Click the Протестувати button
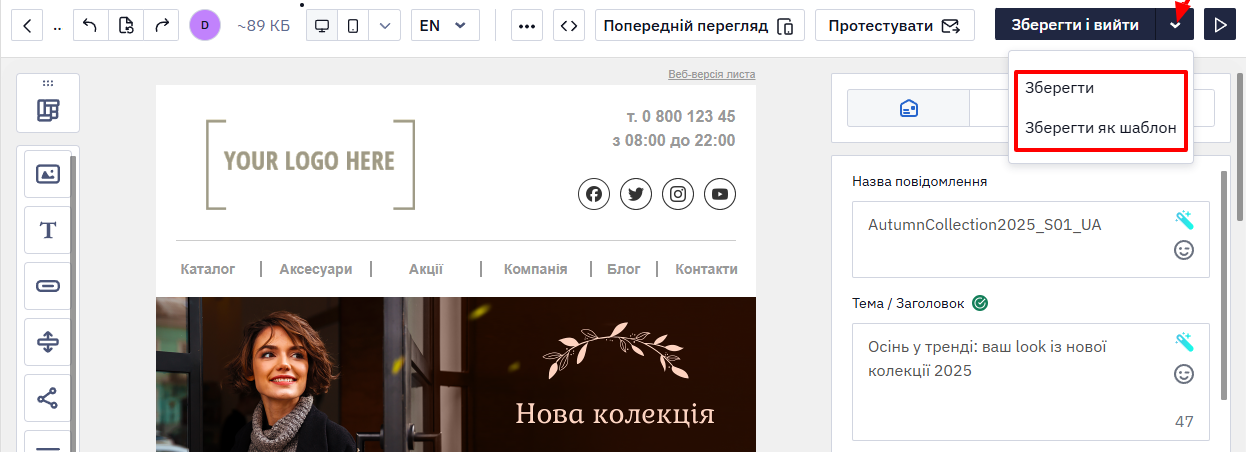 click(x=895, y=25)
